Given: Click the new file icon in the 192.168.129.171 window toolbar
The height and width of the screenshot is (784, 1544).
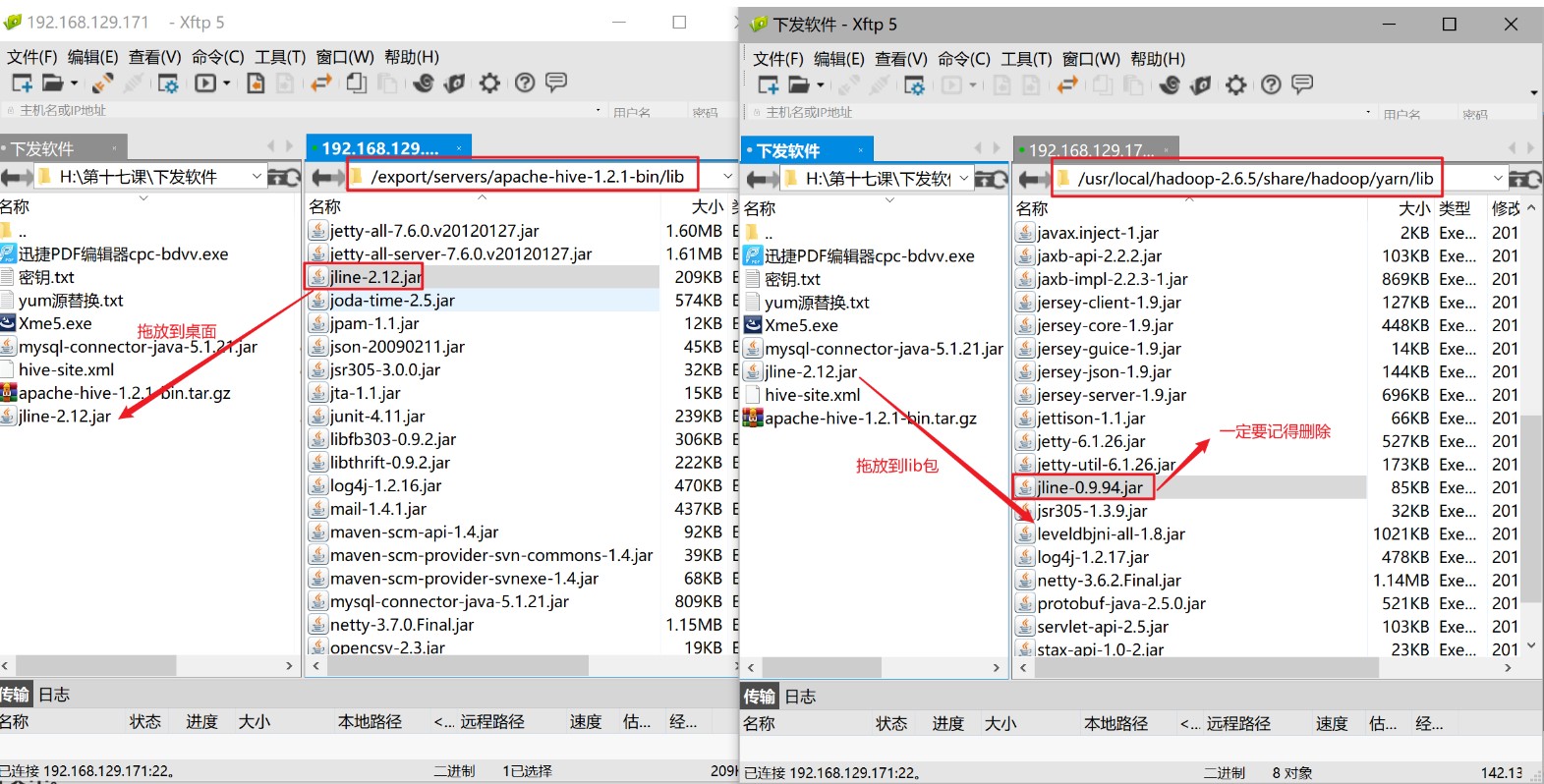Looking at the screenshot, I should 256,84.
